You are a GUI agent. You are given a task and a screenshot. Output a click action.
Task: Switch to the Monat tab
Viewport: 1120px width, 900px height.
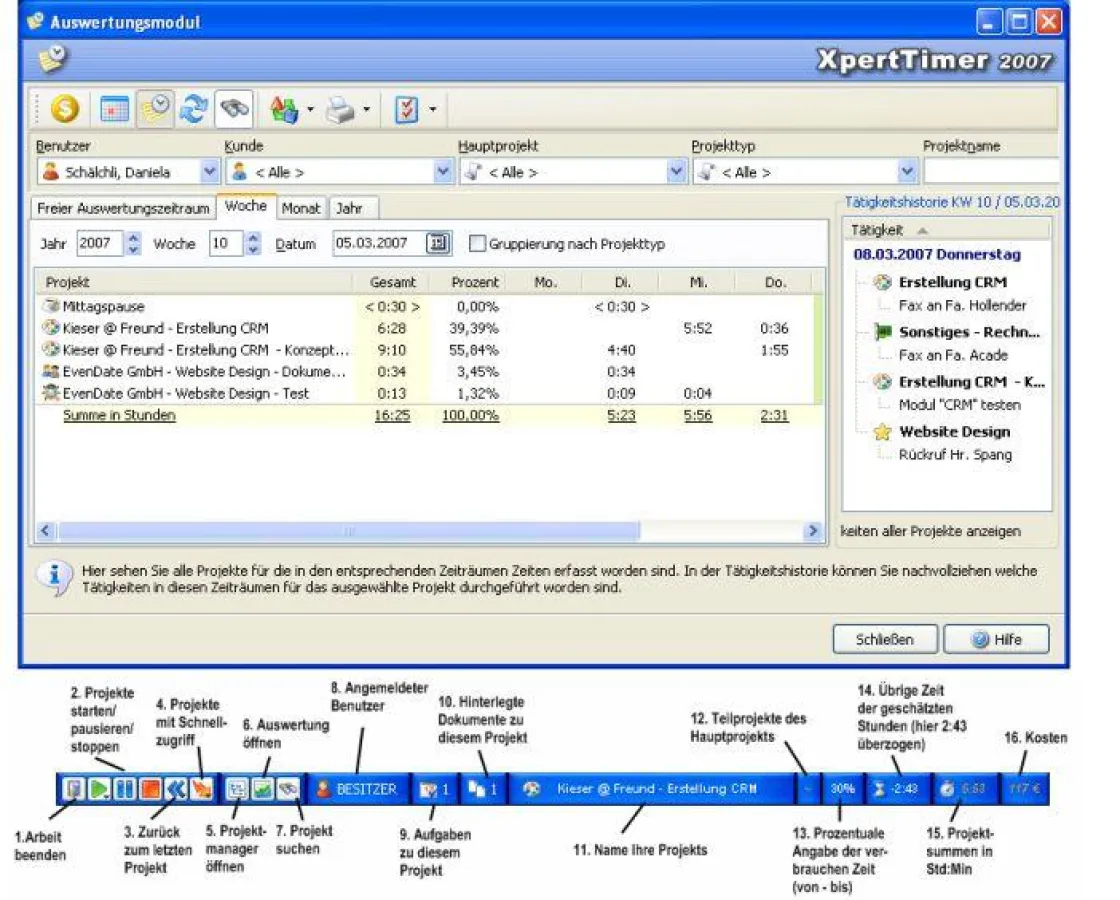(302, 207)
